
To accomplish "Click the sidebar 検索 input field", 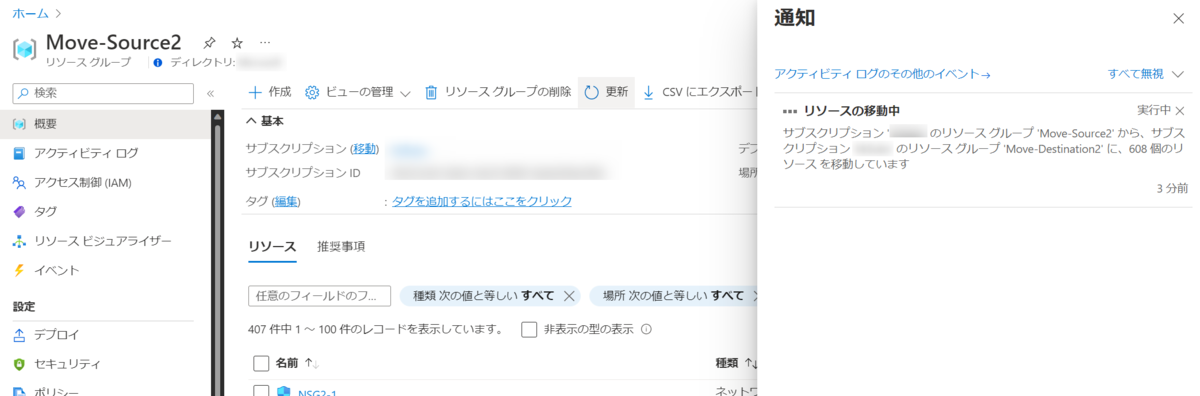I will pyautogui.click(x=103, y=93).
